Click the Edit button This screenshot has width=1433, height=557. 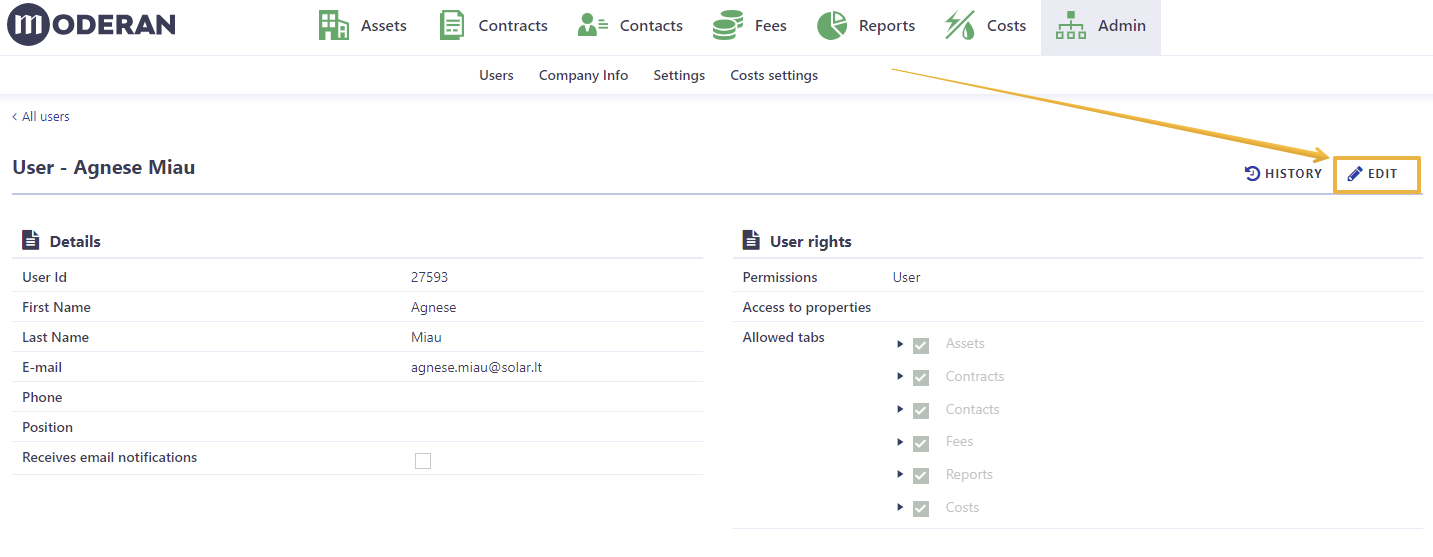pyautogui.click(x=1377, y=174)
